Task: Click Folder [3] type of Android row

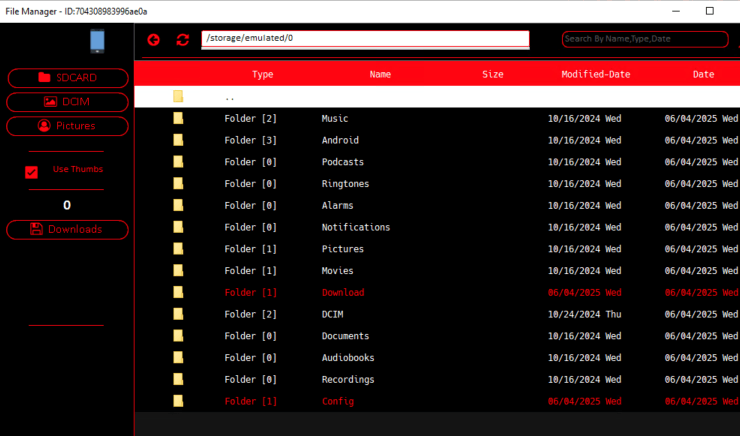Action: [250, 140]
